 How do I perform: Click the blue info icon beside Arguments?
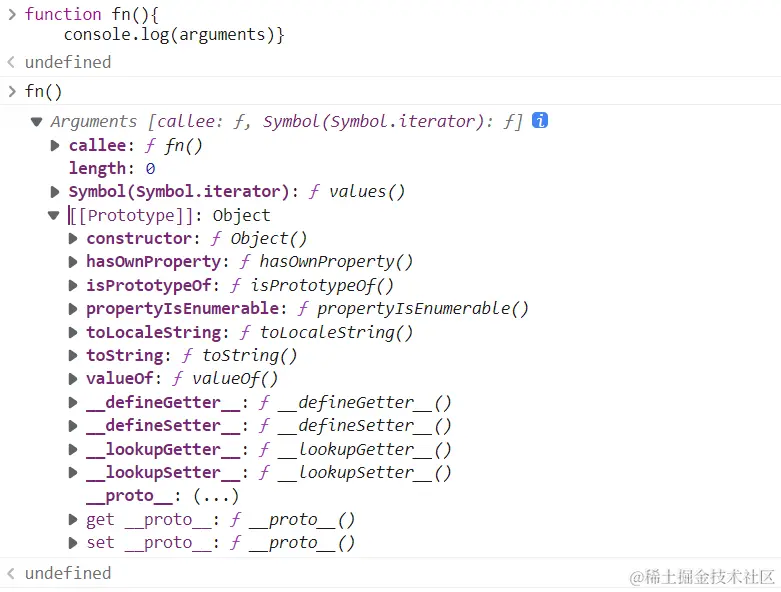tap(540, 120)
